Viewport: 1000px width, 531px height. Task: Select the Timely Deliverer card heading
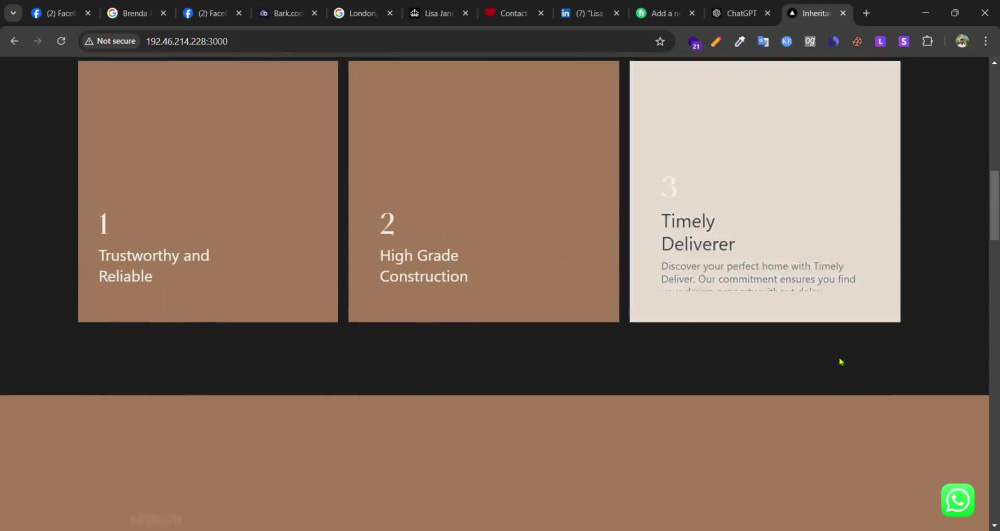pos(698,233)
